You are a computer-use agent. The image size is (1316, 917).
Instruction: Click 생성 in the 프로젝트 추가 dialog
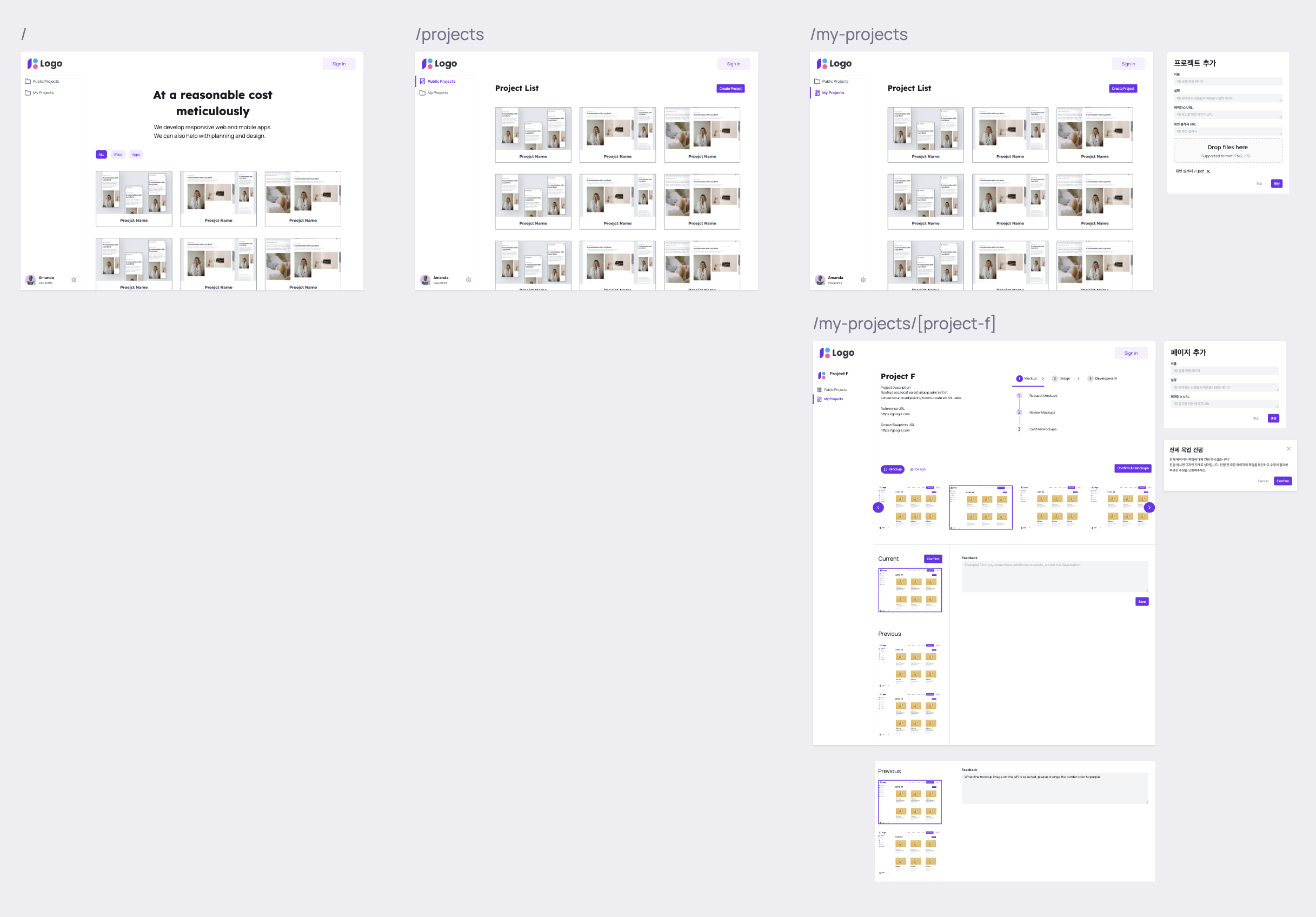click(1277, 184)
